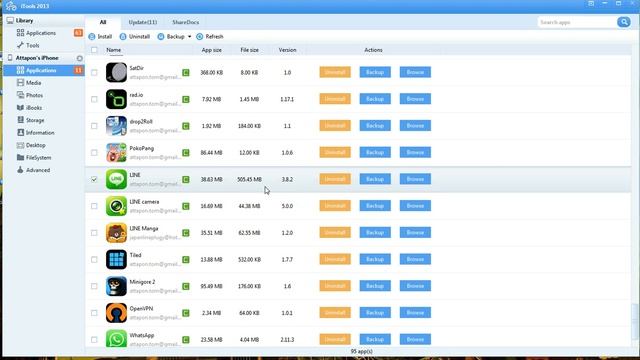
Task: Open Media in the device sidebar
Action: pos(29,83)
